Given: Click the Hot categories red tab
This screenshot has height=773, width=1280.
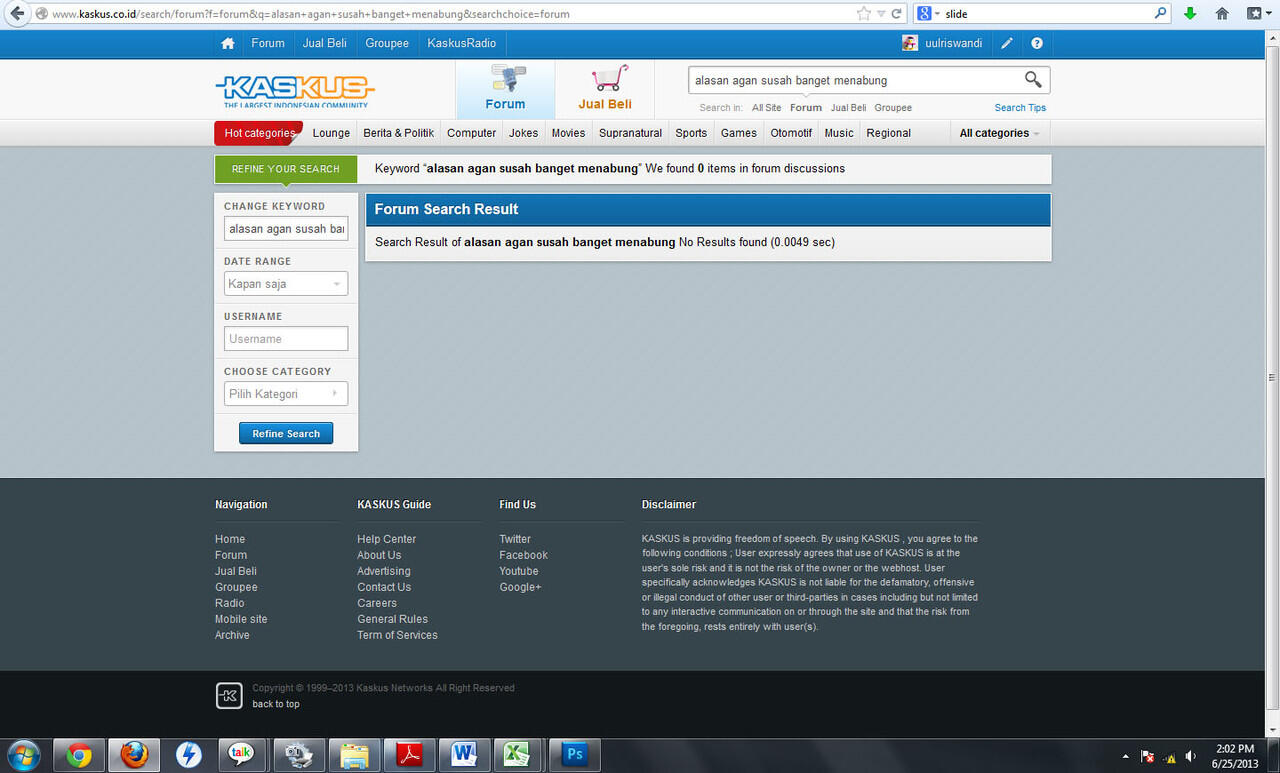Looking at the screenshot, I should pos(259,133).
